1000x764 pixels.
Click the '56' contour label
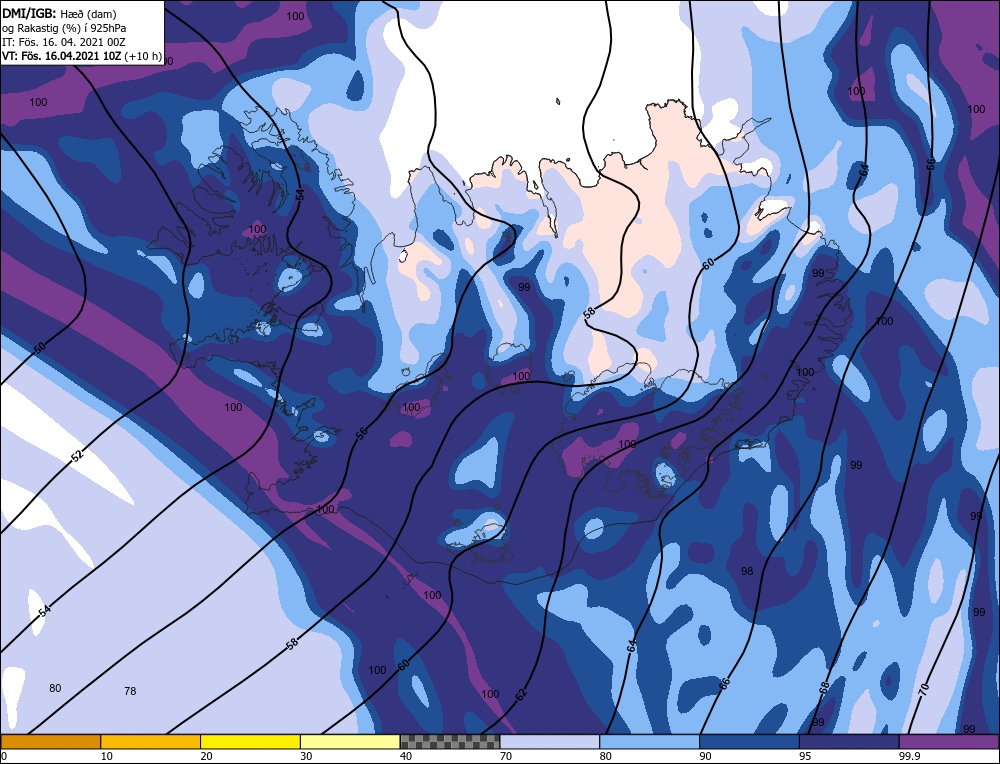tap(361, 434)
